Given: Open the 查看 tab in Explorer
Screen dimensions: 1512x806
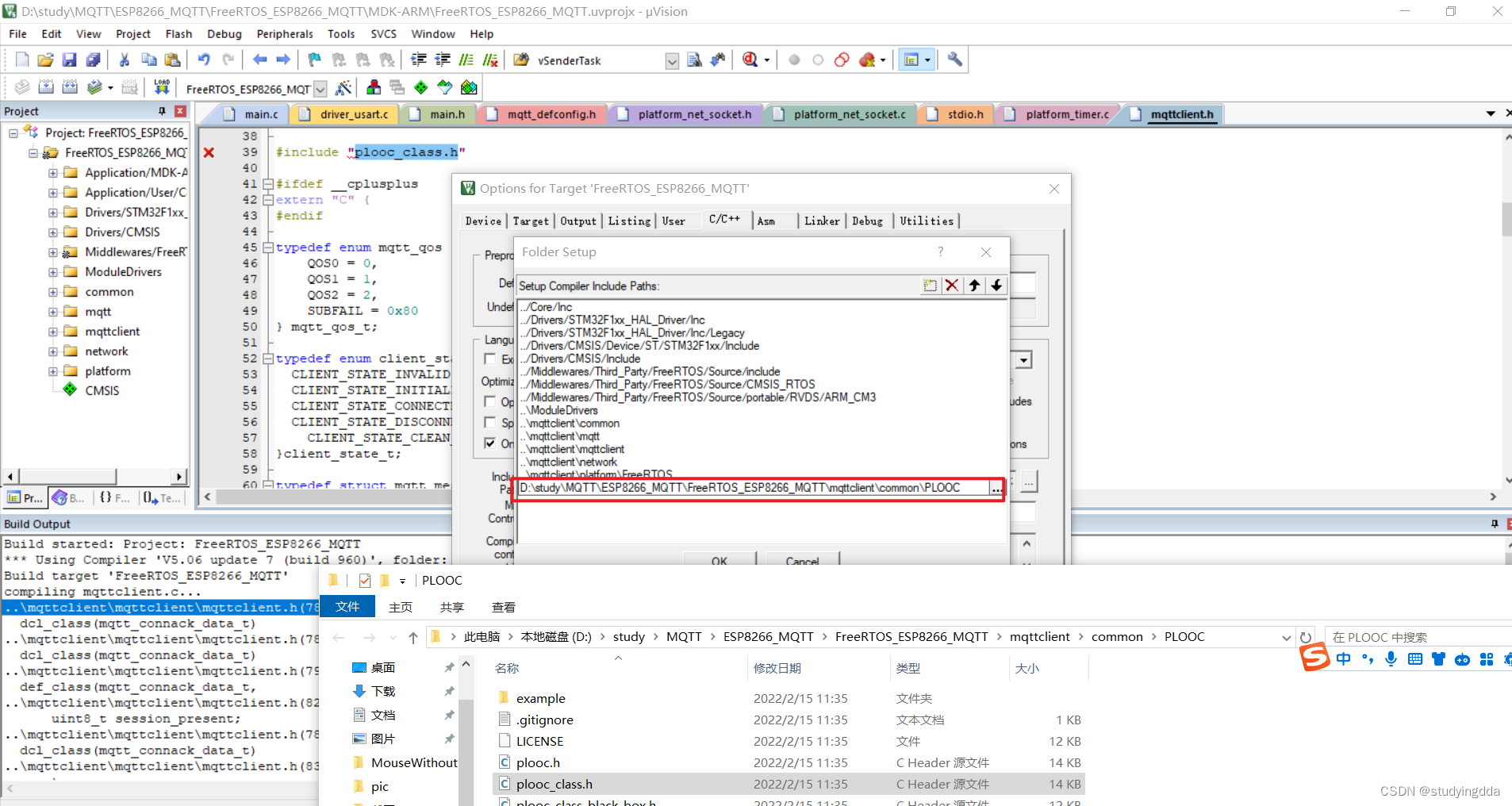Looking at the screenshot, I should tap(503, 608).
